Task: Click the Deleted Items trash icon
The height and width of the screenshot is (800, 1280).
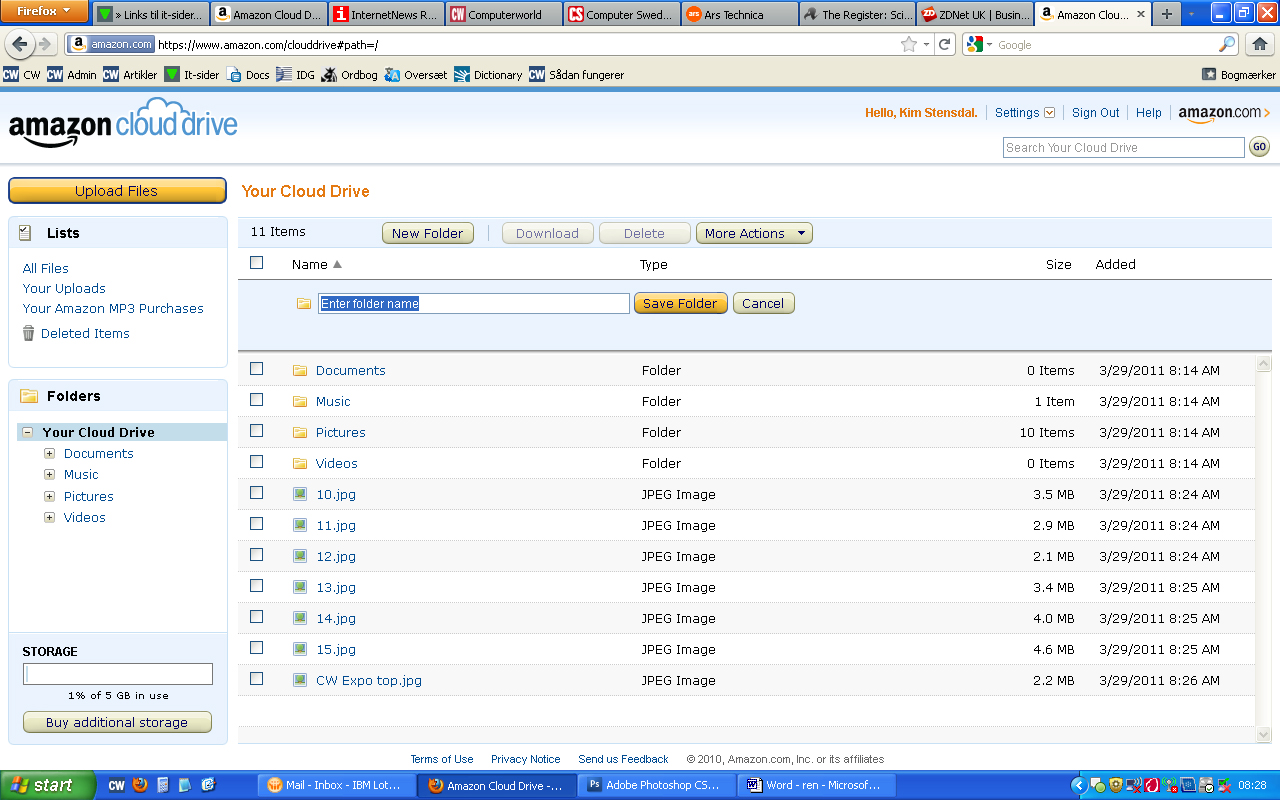Action: 29,333
